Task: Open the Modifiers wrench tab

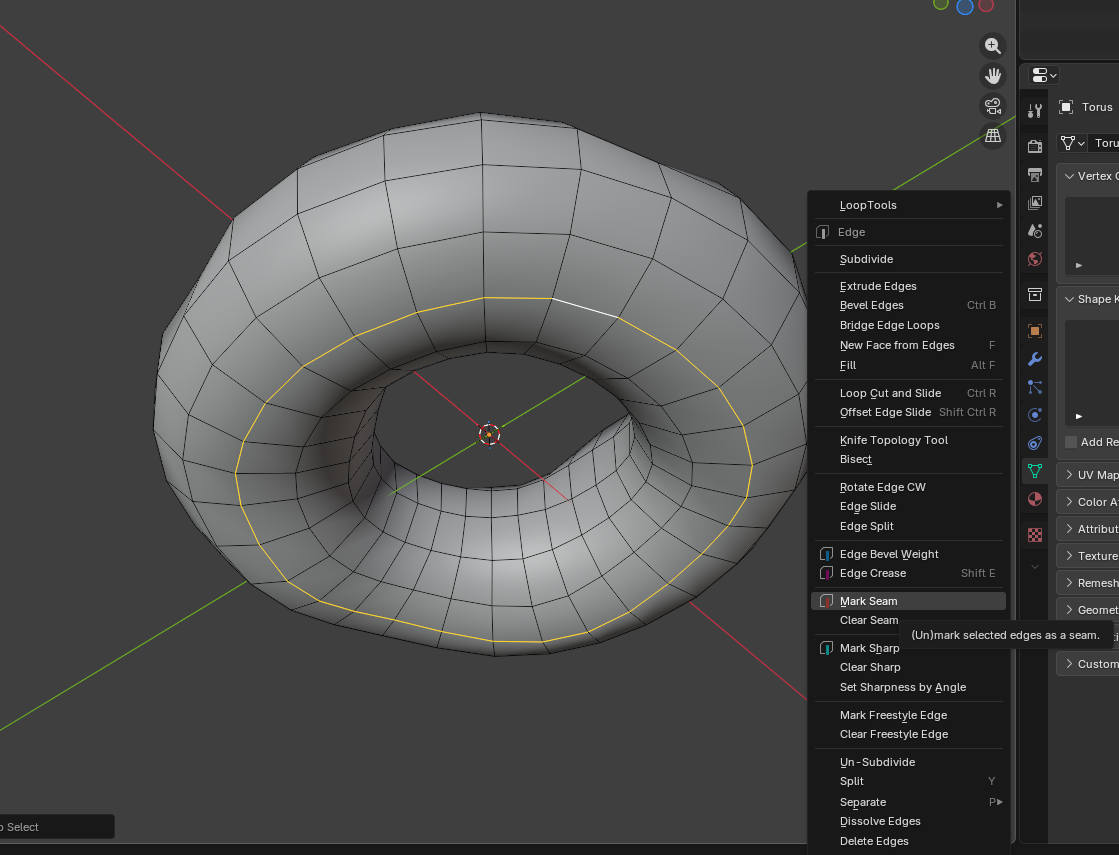Action: [1035, 358]
